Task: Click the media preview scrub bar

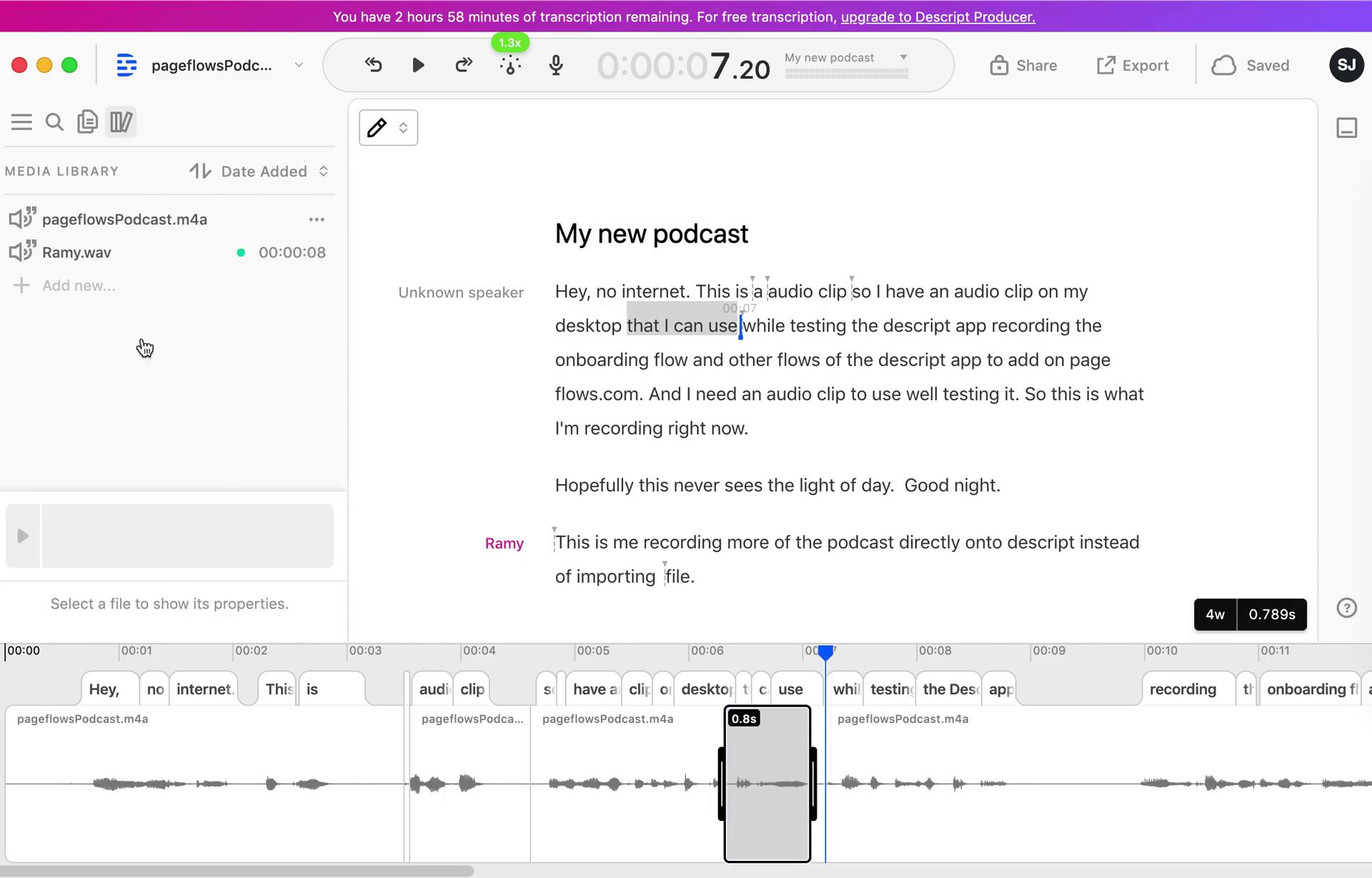Action: [x=187, y=536]
